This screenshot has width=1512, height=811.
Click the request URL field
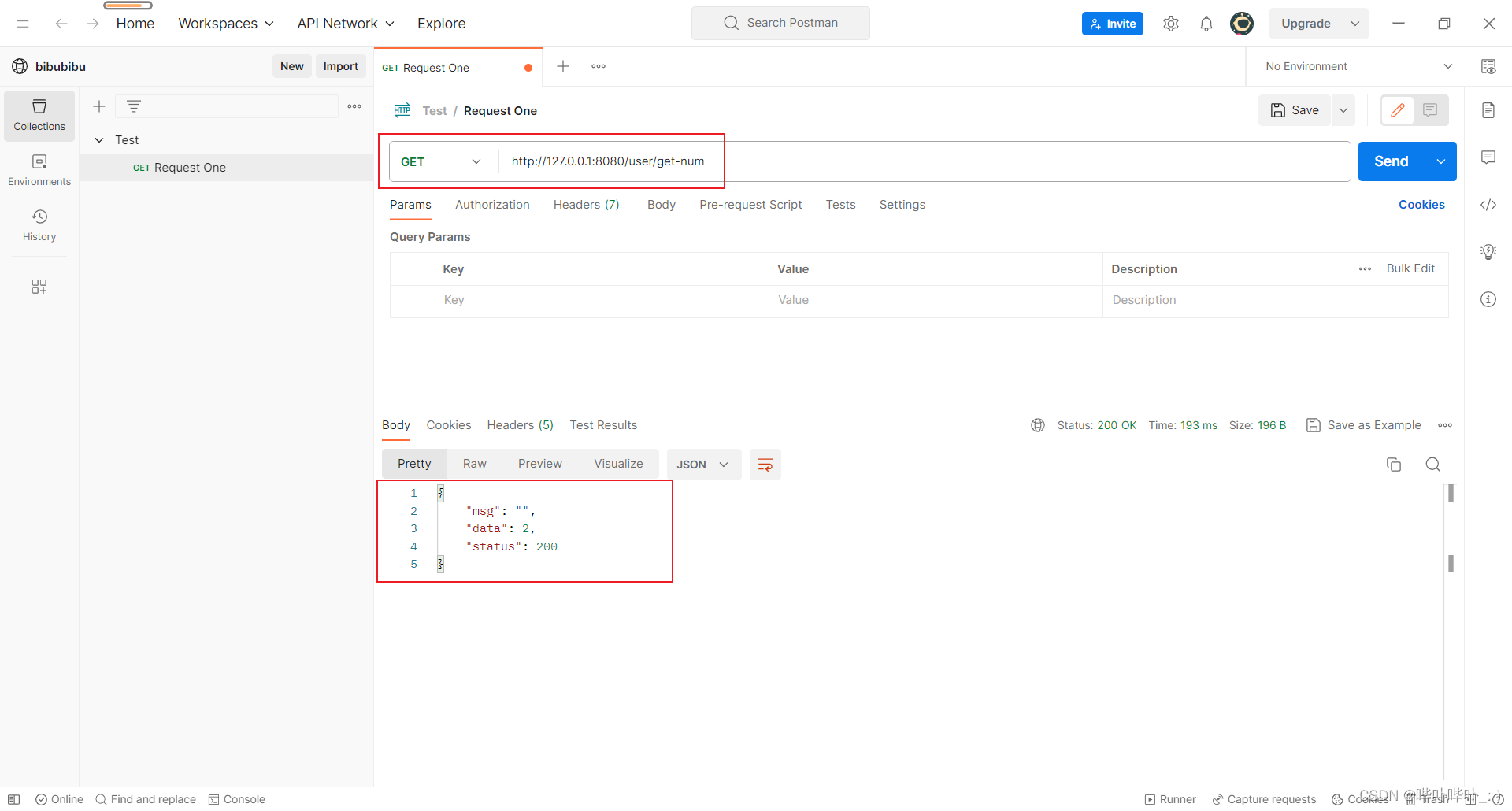click(925, 161)
